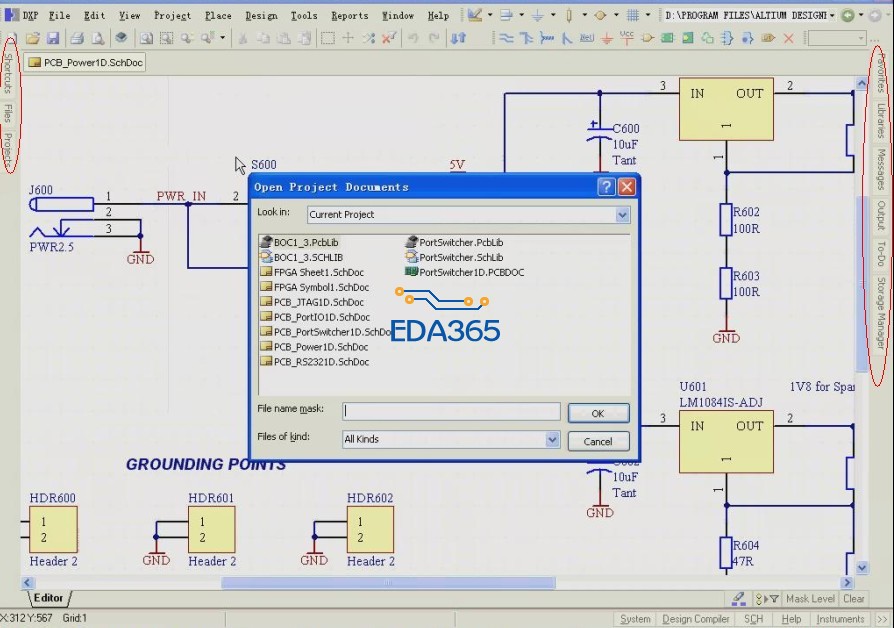The height and width of the screenshot is (628, 894).
Task: Click Fit Document zoom icon
Action: click(x=146, y=38)
